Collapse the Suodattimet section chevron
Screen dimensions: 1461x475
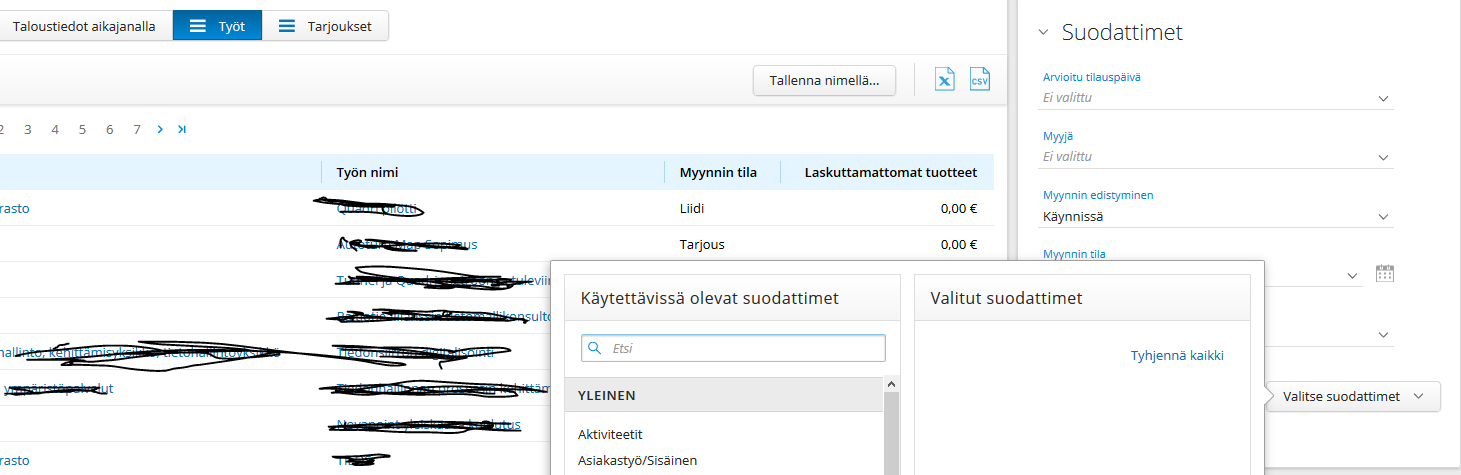point(1043,32)
